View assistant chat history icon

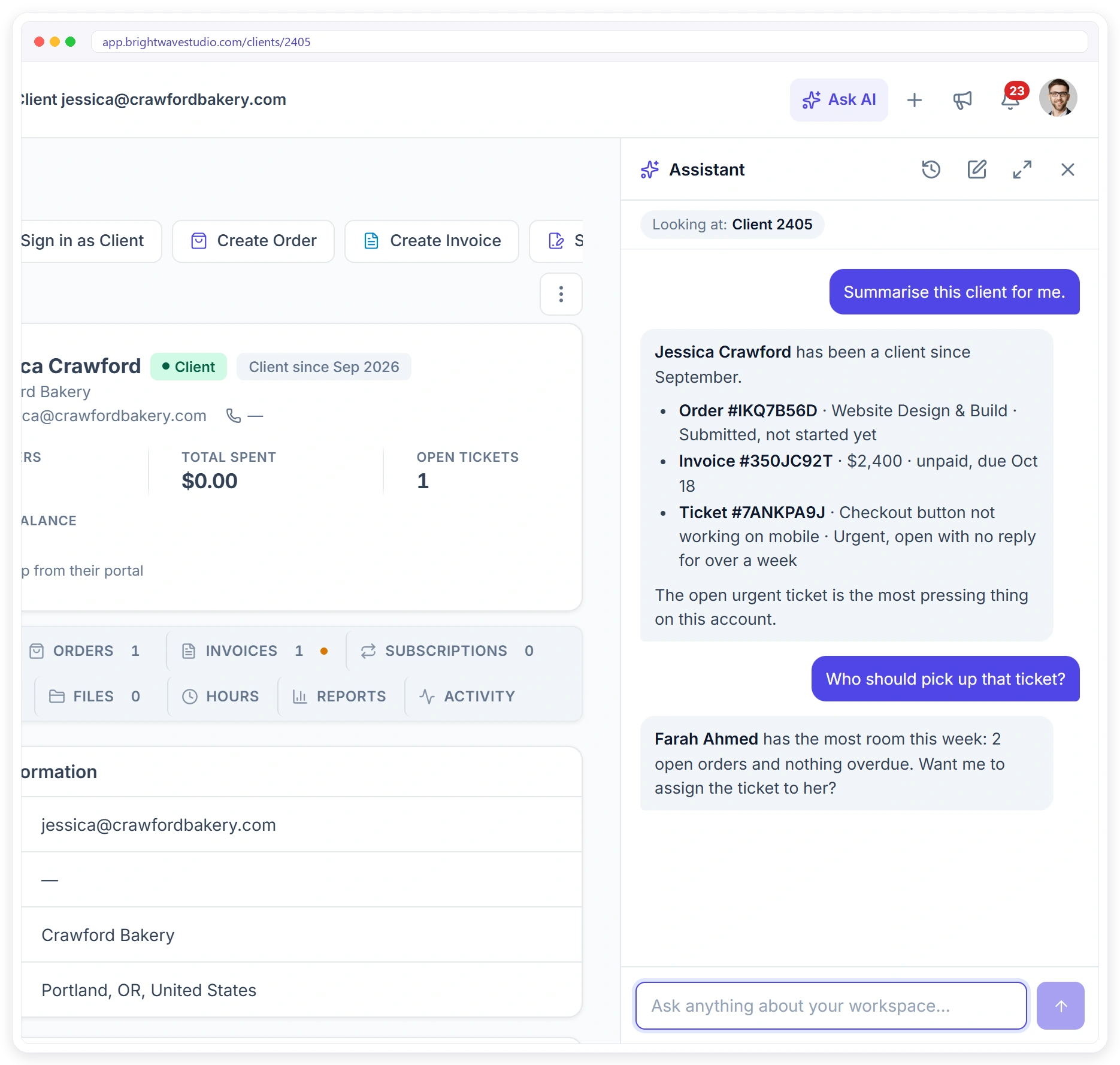point(931,170)
